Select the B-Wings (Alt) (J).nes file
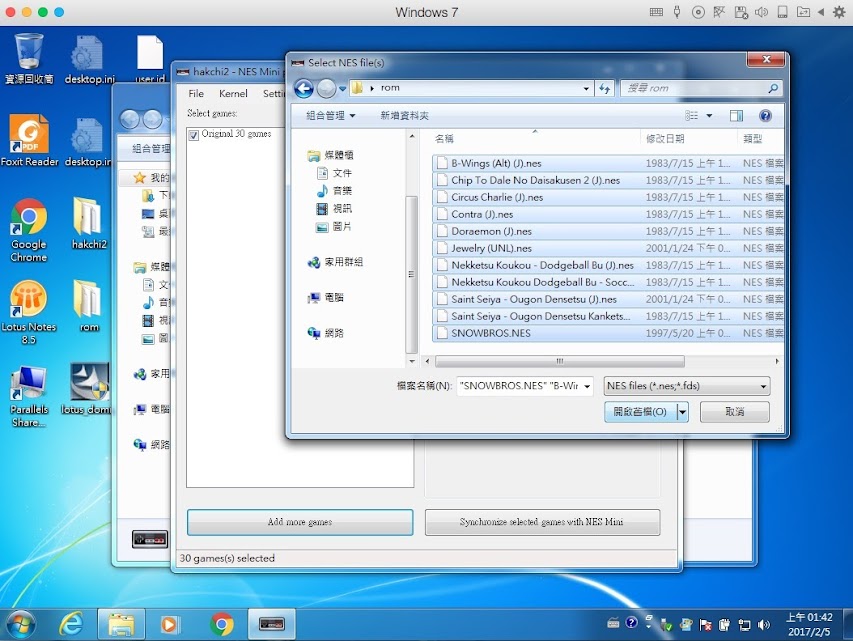The height and width of the screenshot is (641, 853). [608, 163]
